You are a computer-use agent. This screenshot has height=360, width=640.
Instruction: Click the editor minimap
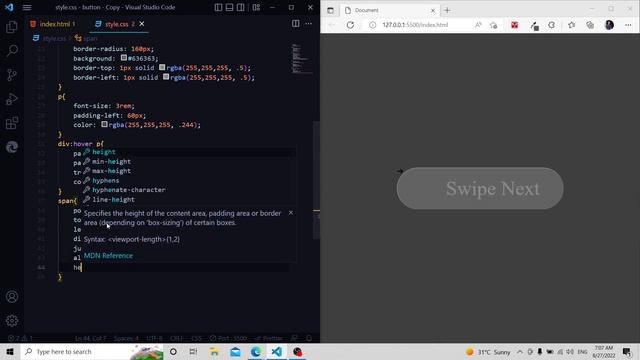pyautogui.click(x=301, y=59)
